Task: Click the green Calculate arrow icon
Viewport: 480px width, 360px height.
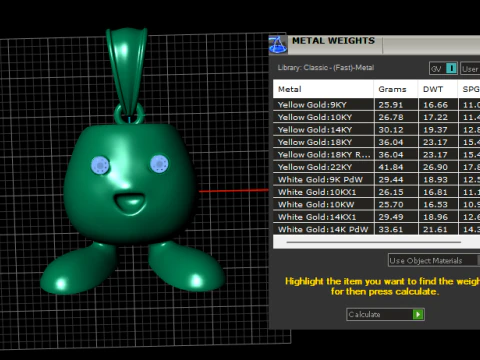Action: 418,314
